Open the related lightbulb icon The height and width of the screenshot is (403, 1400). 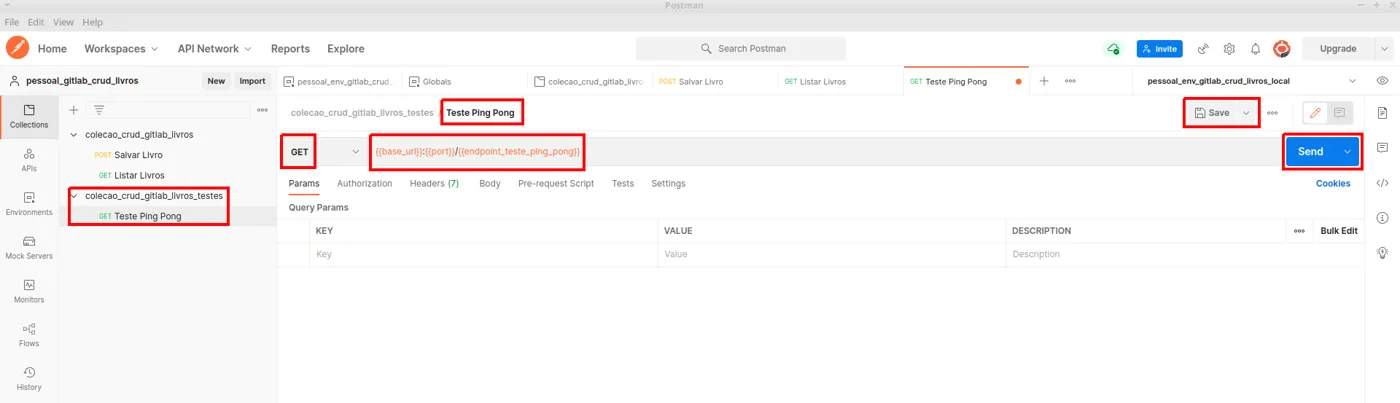(1382, 252)
